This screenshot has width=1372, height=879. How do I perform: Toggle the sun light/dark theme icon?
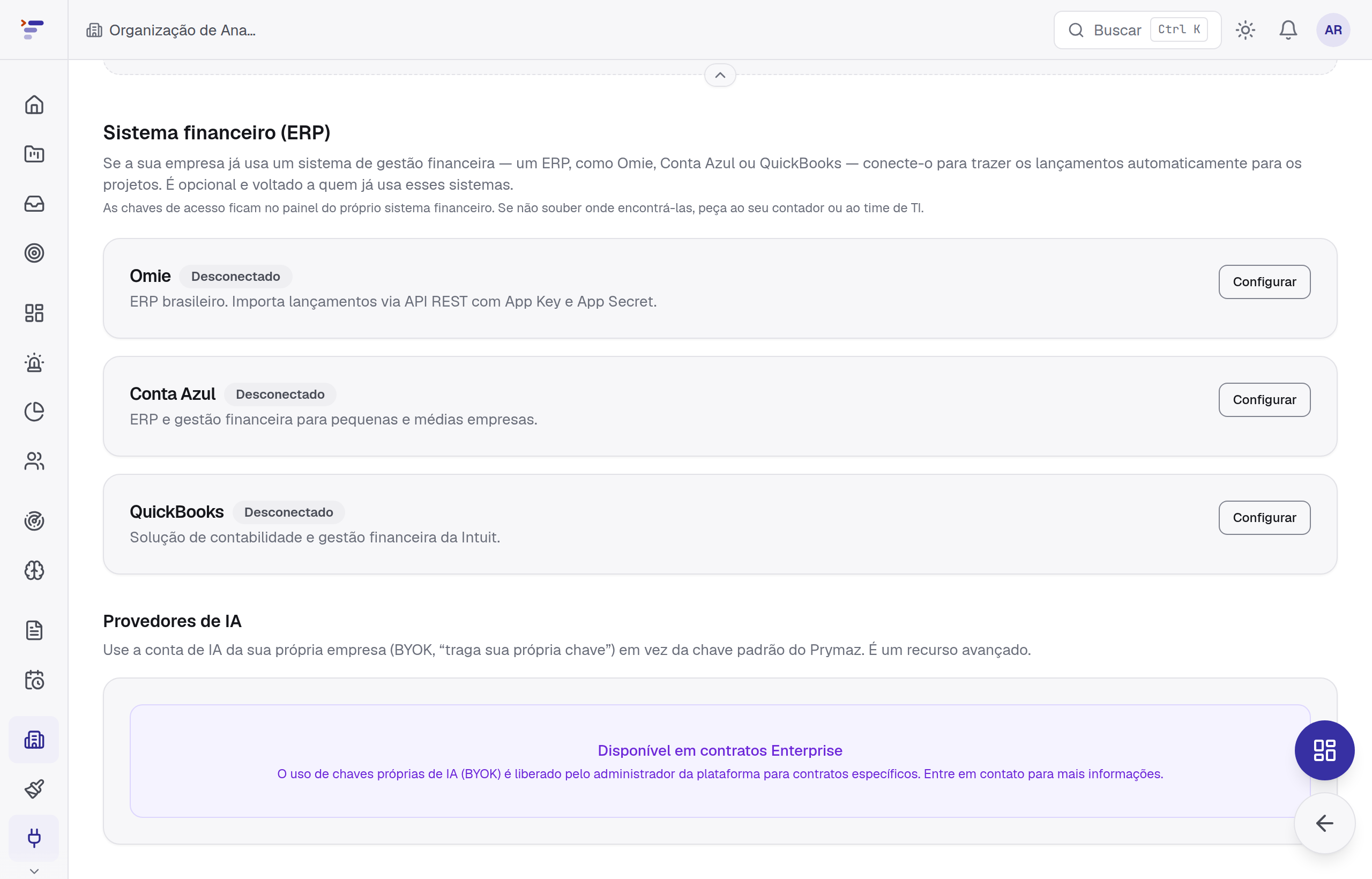tap(1246, 29)
